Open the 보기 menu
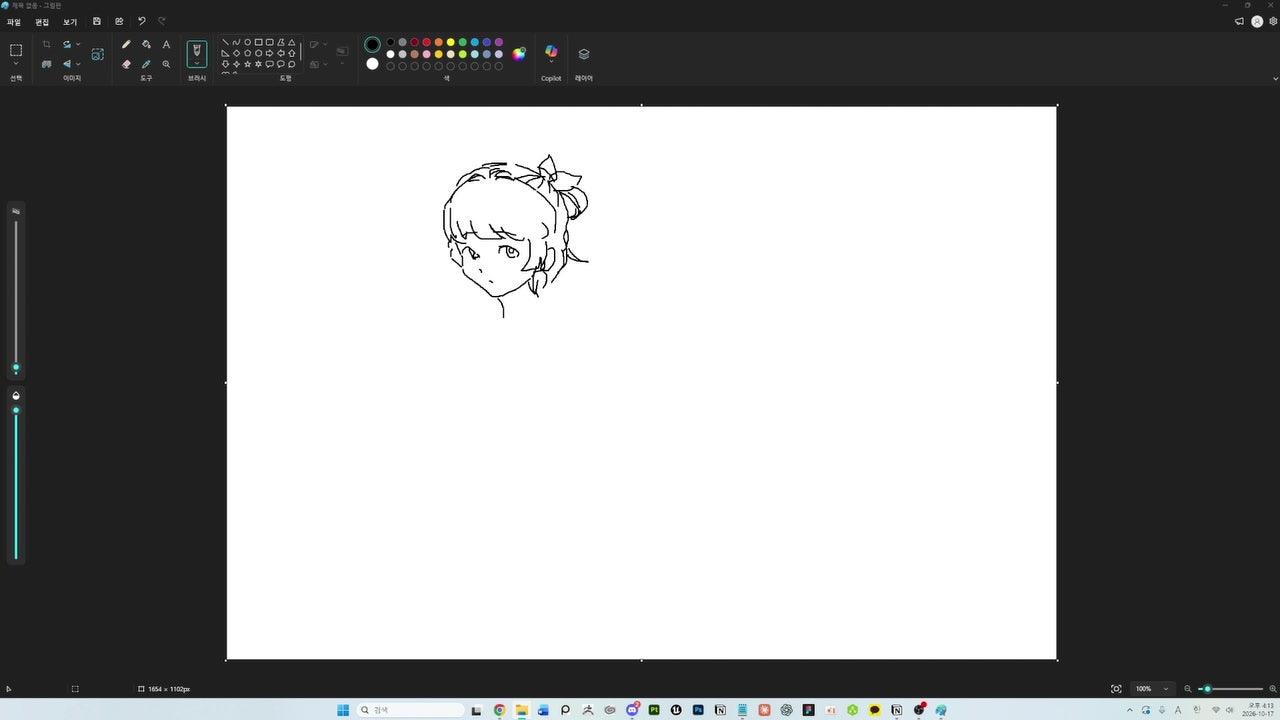1280x720 pixels. click(70, 22)
